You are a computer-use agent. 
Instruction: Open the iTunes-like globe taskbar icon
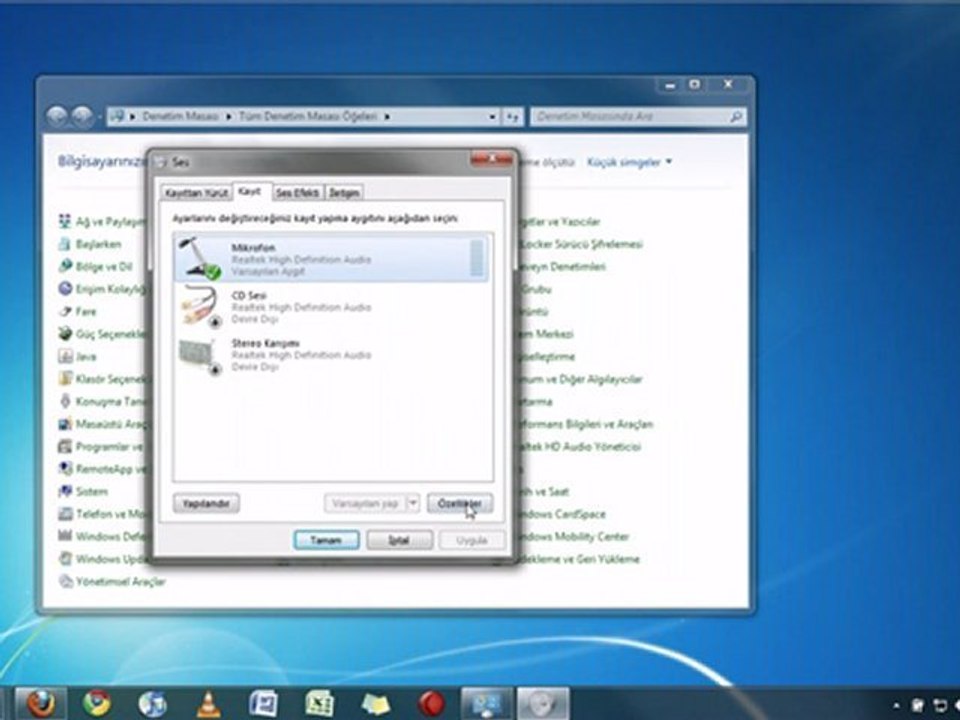152,704
